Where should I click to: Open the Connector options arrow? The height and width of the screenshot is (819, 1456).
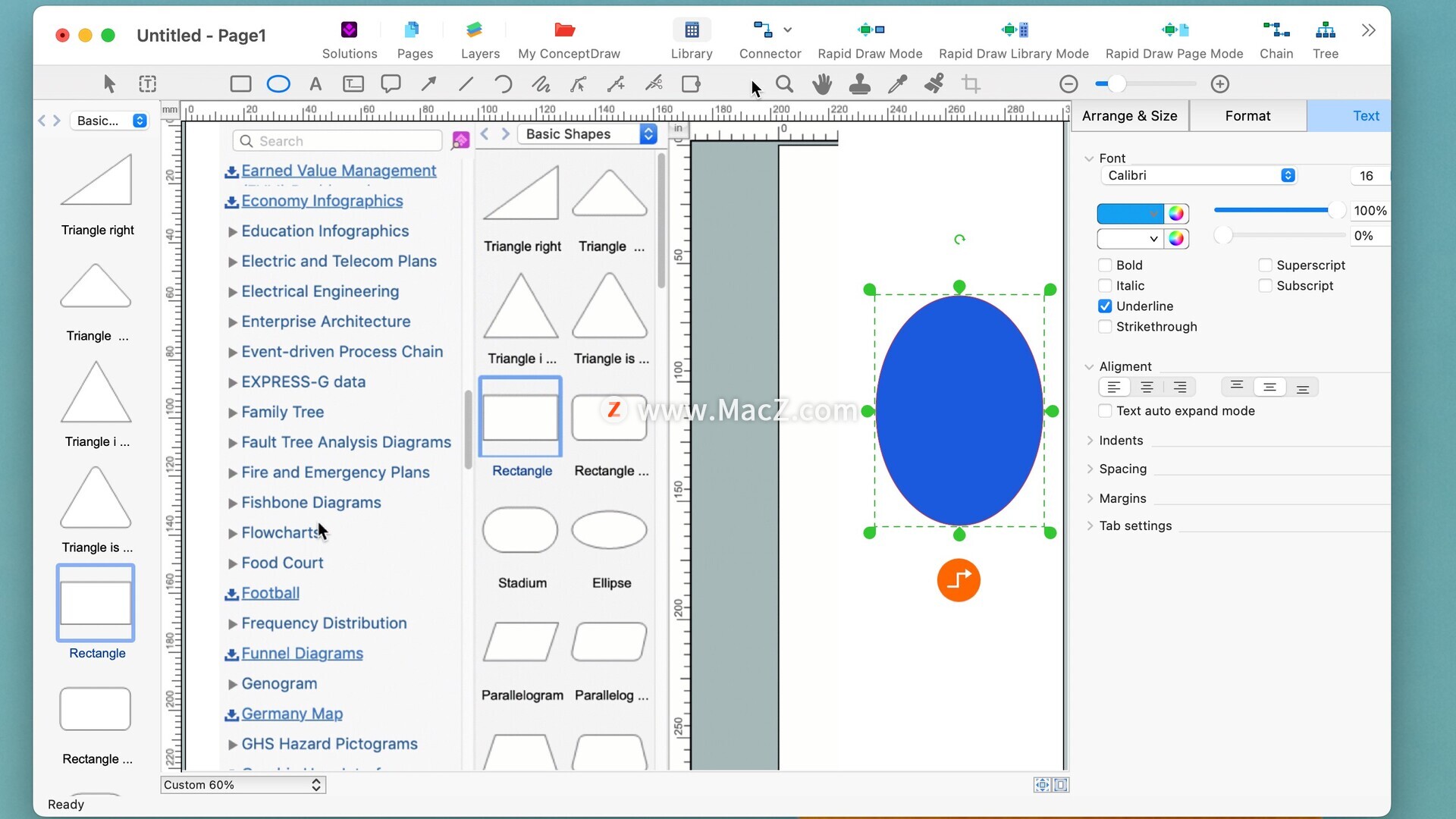pos(788,30)
